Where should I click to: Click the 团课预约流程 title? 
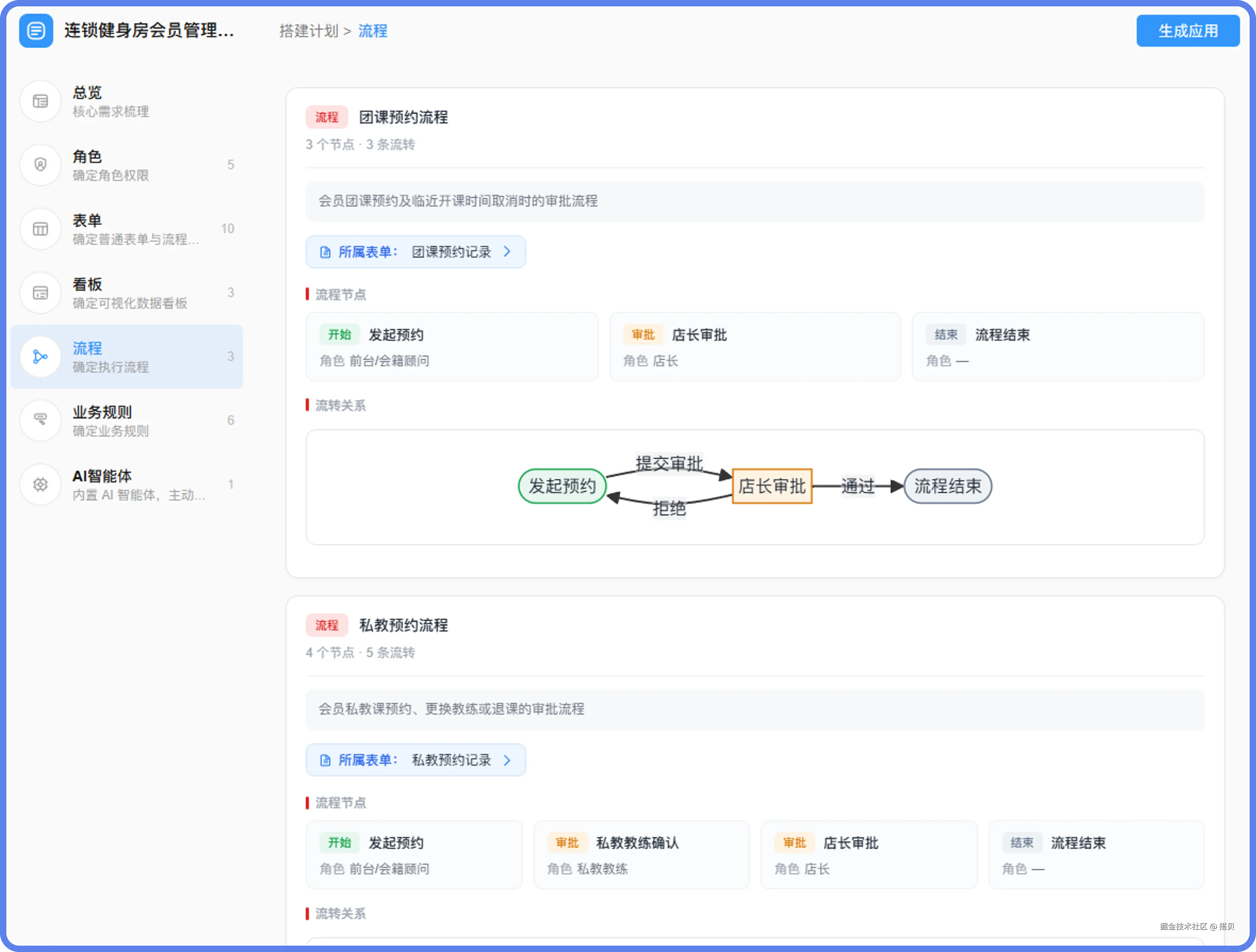pos(404,118)
